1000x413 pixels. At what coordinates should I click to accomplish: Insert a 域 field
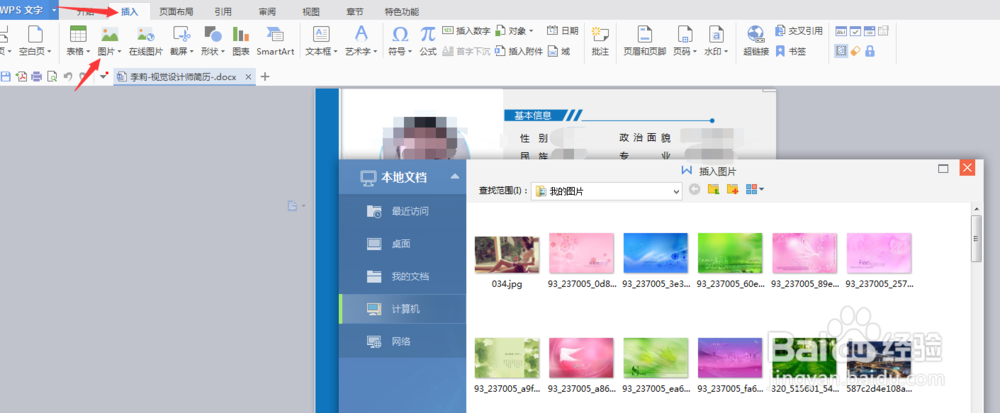click(559, 52)
